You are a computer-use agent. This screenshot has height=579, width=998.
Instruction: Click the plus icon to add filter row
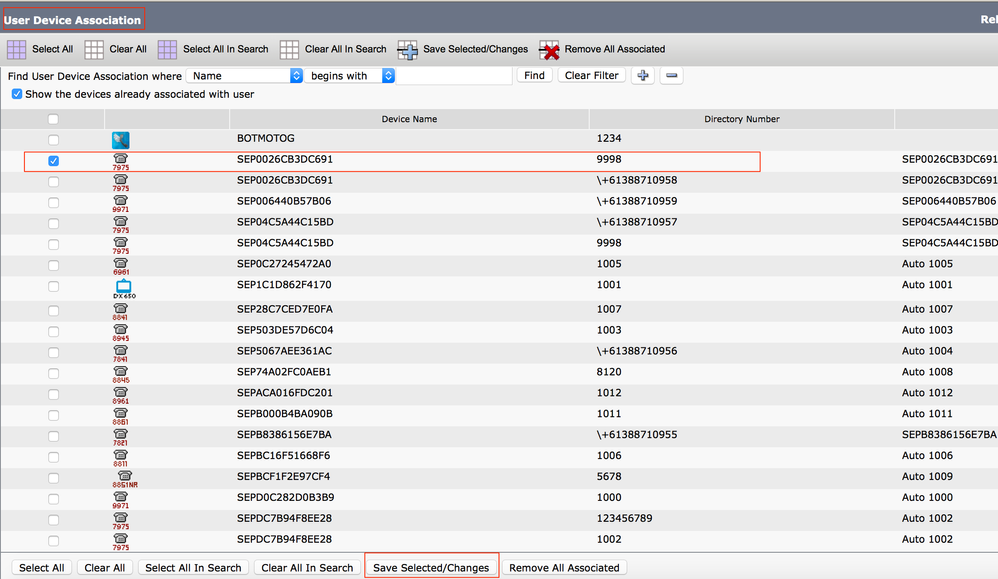[643, 76]
